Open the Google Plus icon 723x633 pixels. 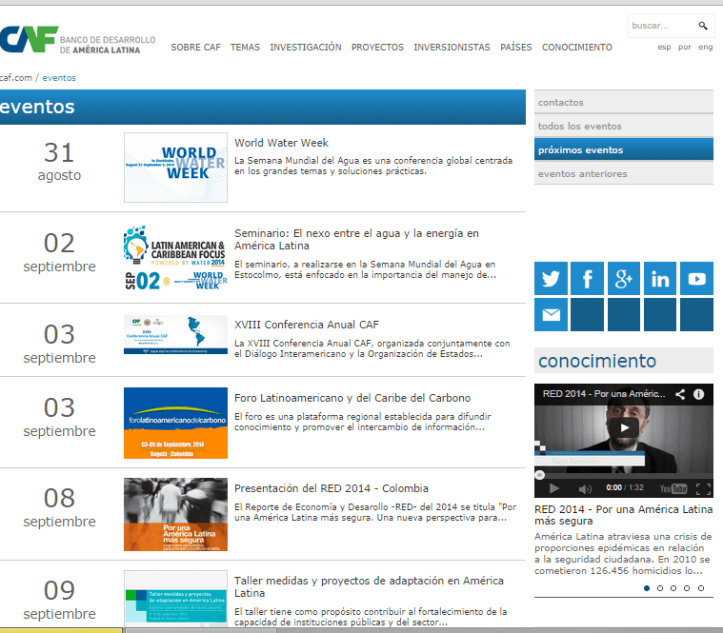pyautogui.click(x=623, y=279)
